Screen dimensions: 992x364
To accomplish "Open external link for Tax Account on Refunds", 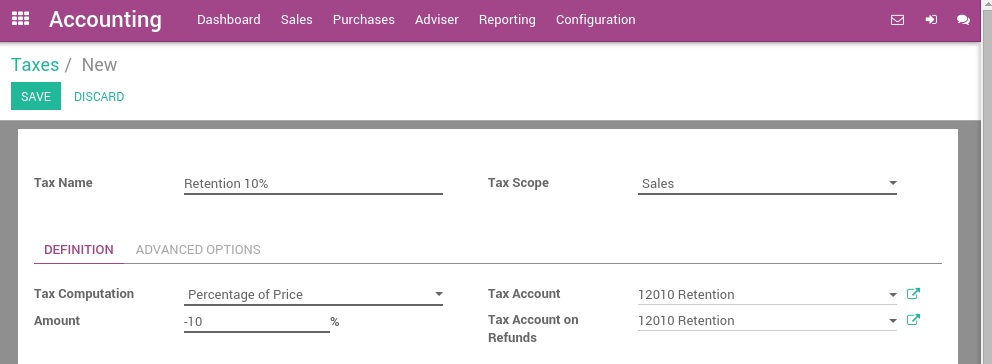I will click(913, 320).
